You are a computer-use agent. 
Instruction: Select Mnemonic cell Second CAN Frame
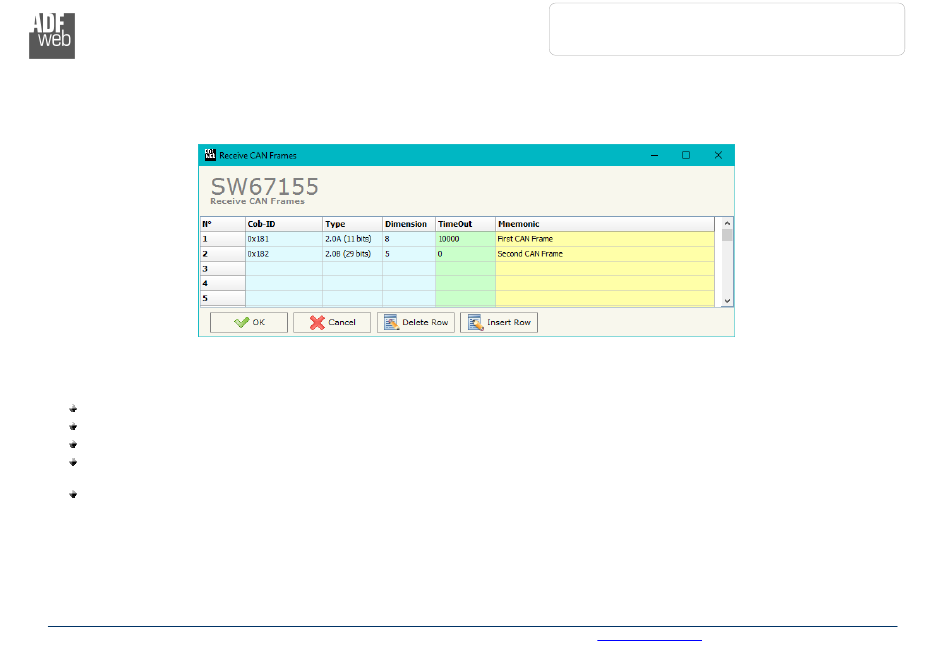point(605,254)
